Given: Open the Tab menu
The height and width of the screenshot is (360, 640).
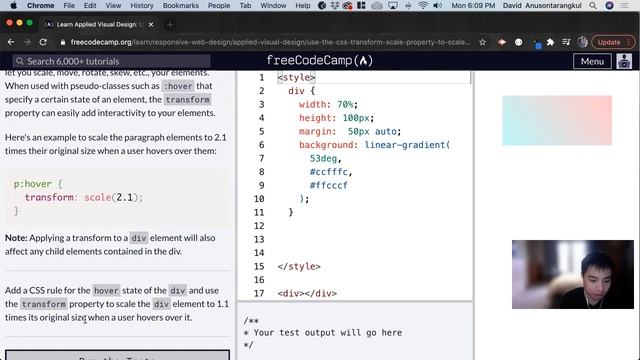Looking at the screenshot, I should point(245,5).
